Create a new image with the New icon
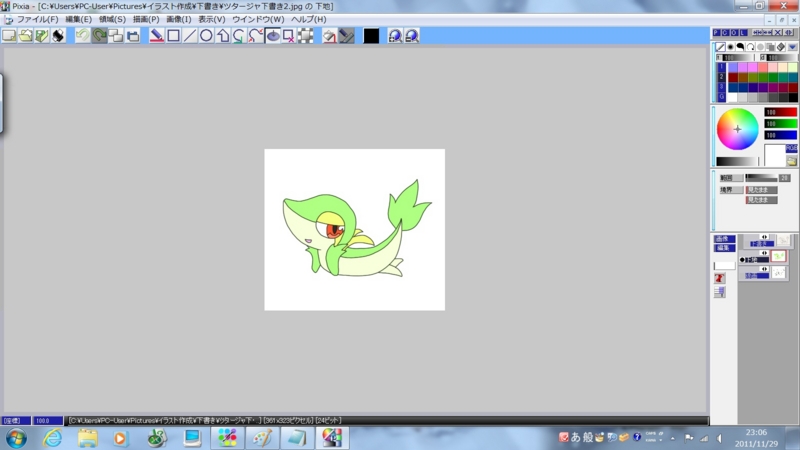This screenshot has height=450, width=800. (9, 35)
